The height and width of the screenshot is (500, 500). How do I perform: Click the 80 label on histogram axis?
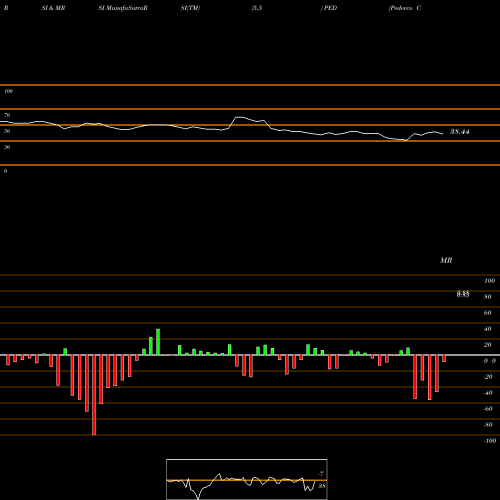tap(488, 297)
